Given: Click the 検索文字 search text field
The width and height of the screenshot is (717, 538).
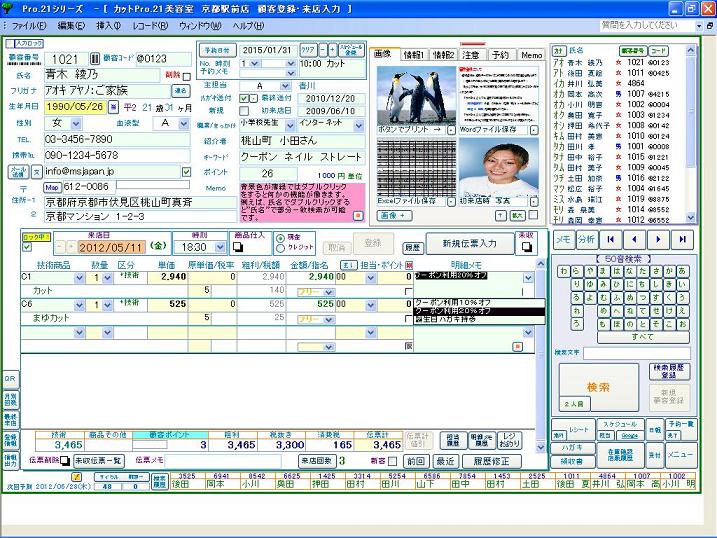Looking at the screenshot, I should tap(637, 353).
